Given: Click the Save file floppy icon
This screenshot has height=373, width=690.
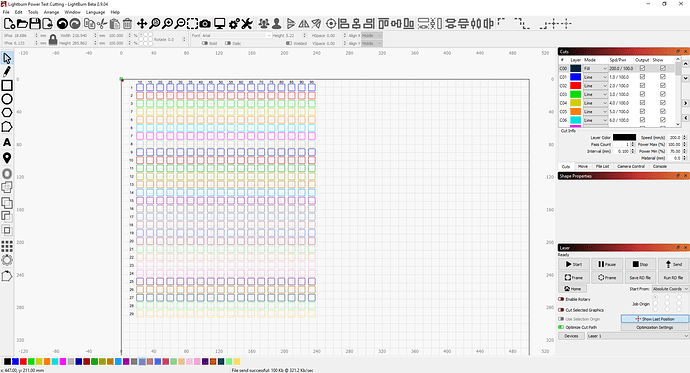Looking at the screenshot, I should [35, 24].
